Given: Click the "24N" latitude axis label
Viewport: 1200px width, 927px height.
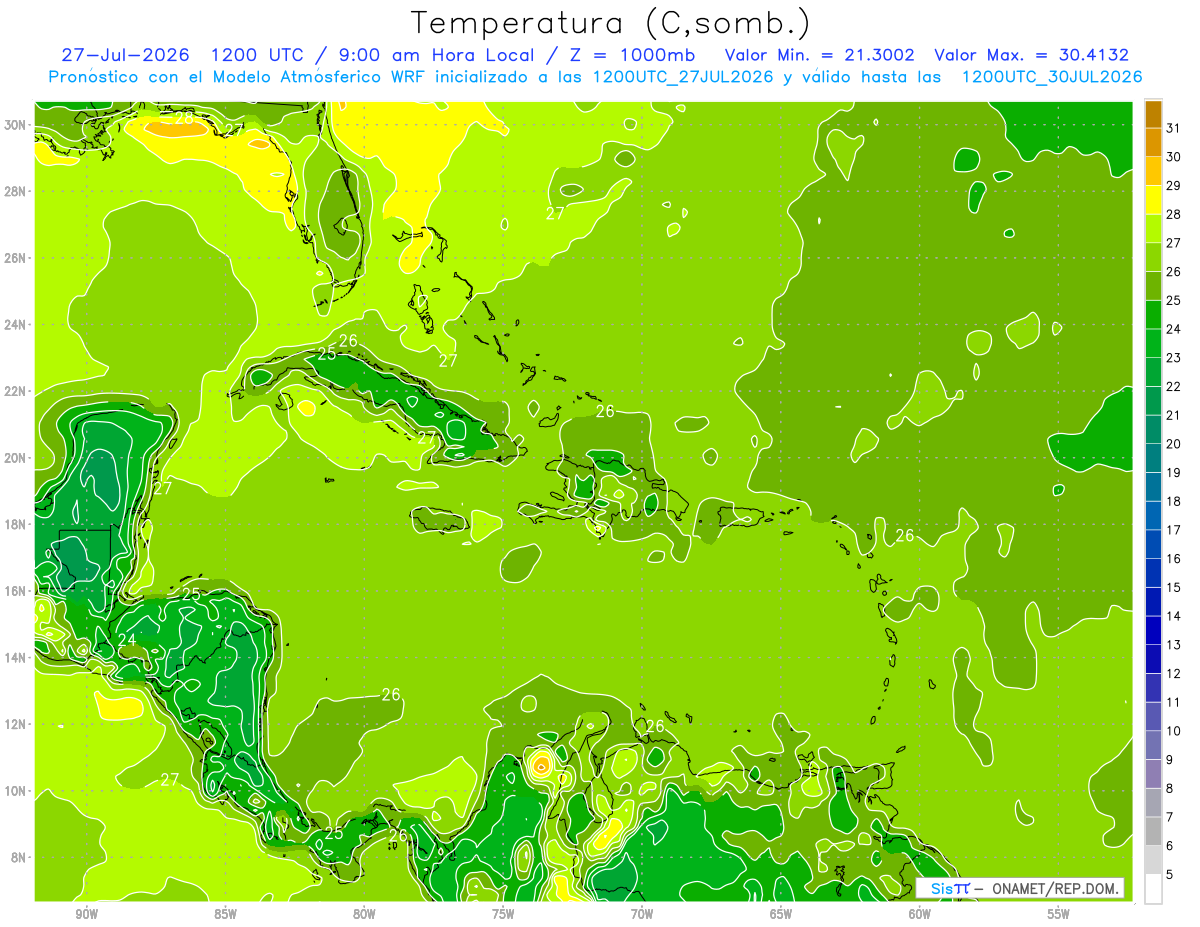Looking at the screenshot, I should 15,325.
